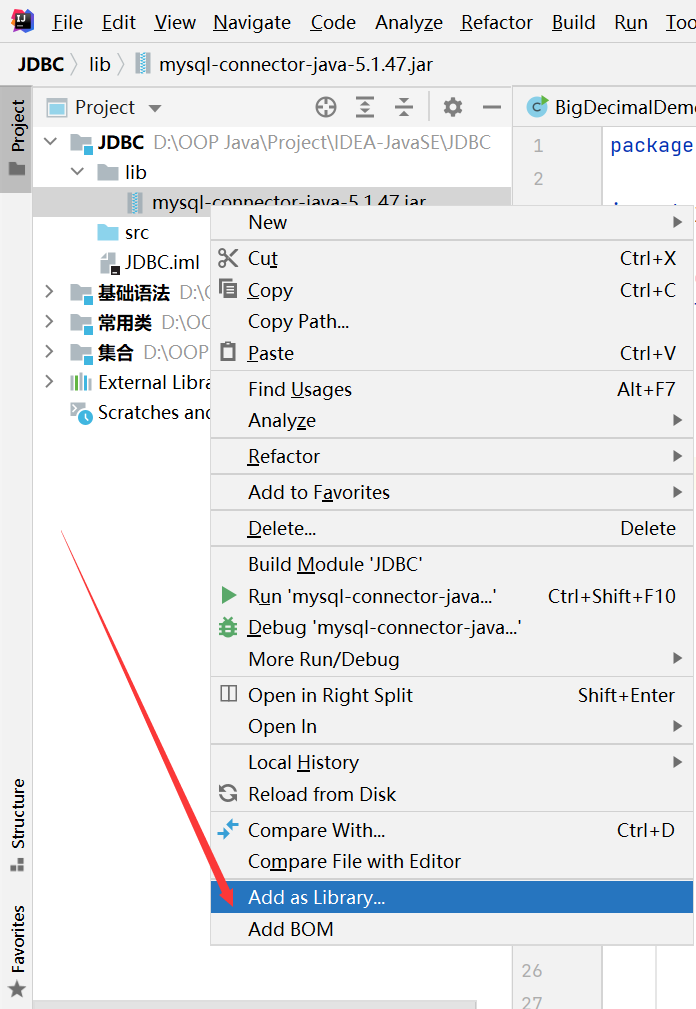Image resolution: width=696 pixels, height=1009 pixels.
Task: Open Local History submenu
Action: (452, 763)
